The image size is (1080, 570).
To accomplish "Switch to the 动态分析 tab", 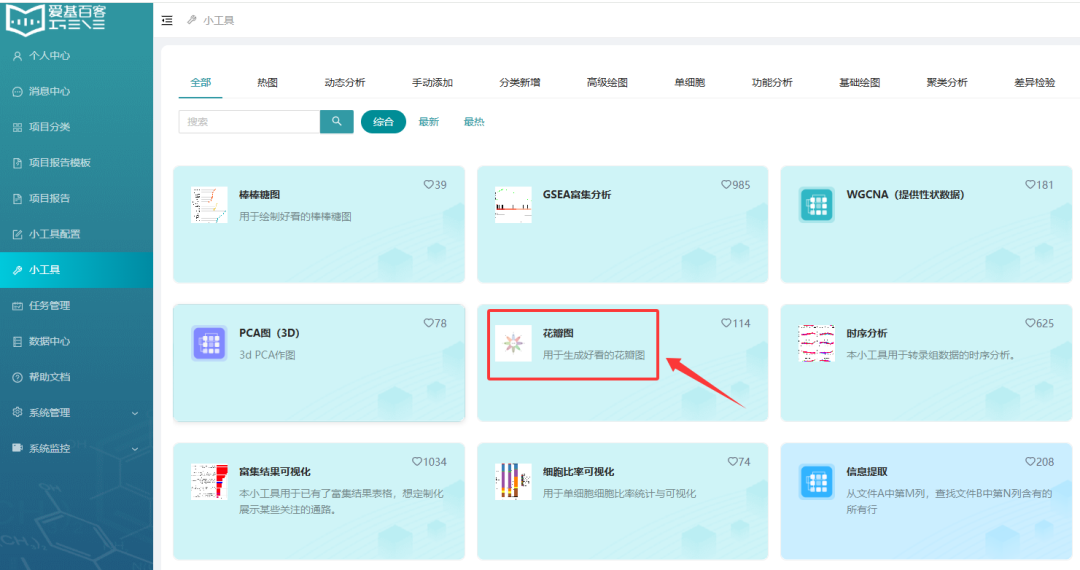I will tap(344, 83).
